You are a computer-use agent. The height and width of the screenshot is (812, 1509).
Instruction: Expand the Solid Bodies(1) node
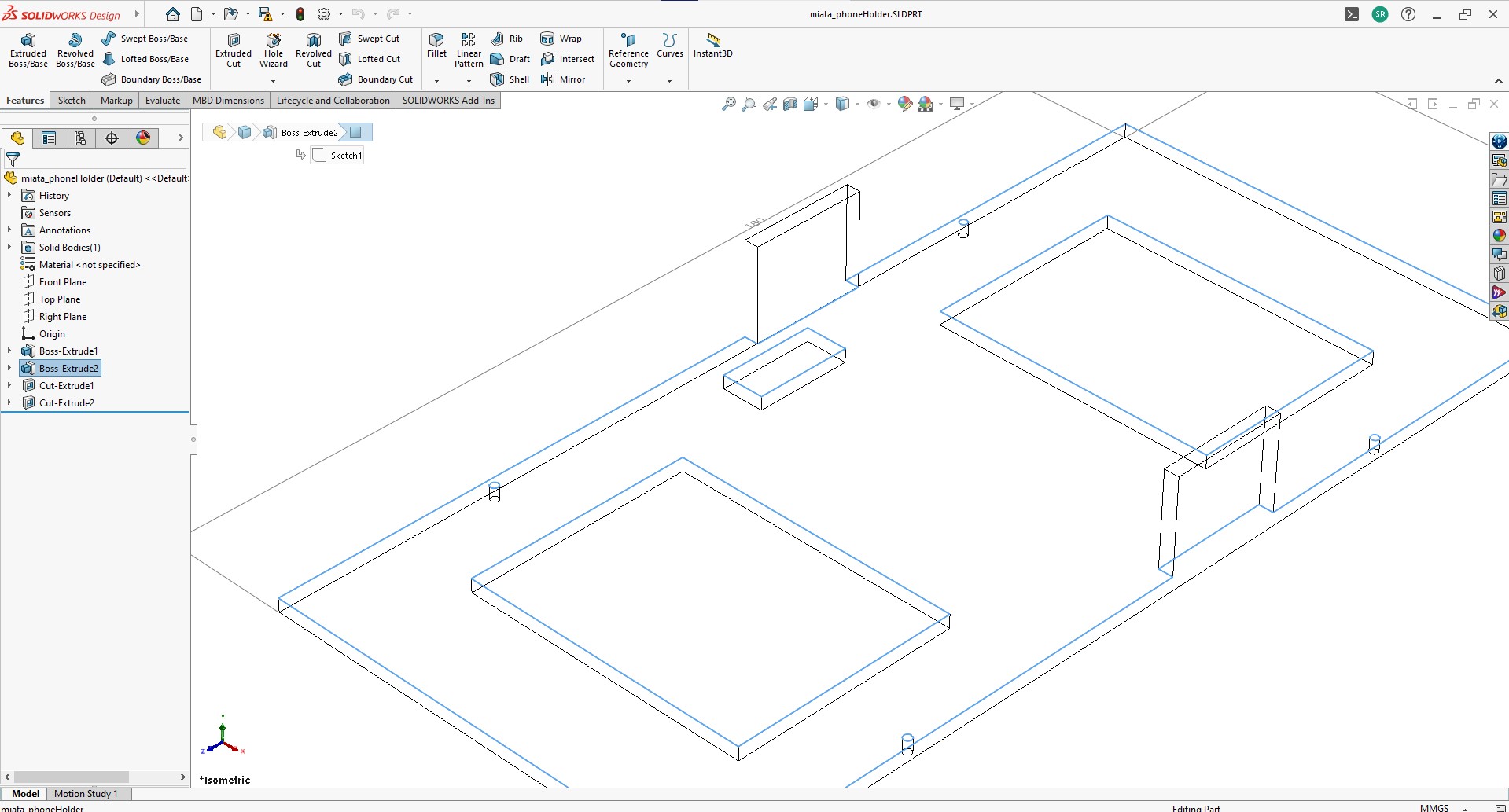[9, 247]
